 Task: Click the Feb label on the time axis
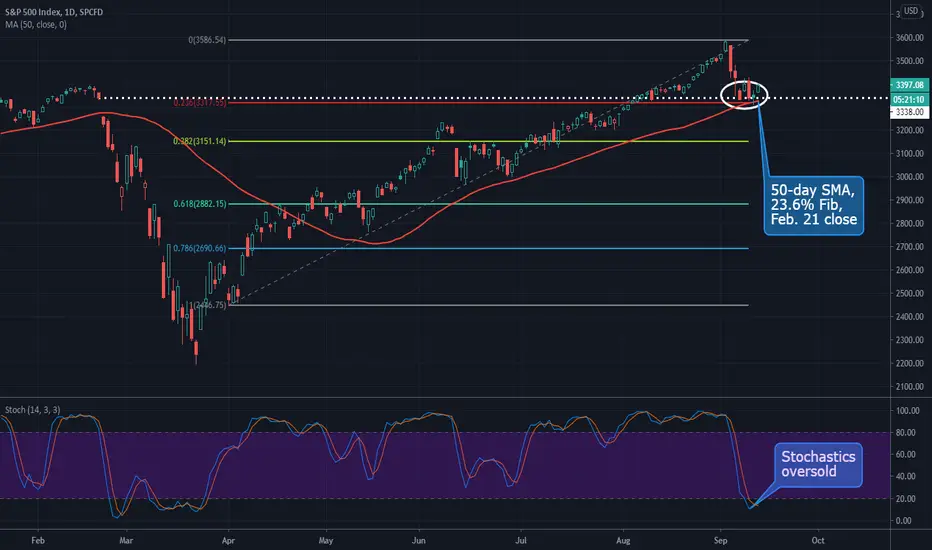click(x=38, y=540)
